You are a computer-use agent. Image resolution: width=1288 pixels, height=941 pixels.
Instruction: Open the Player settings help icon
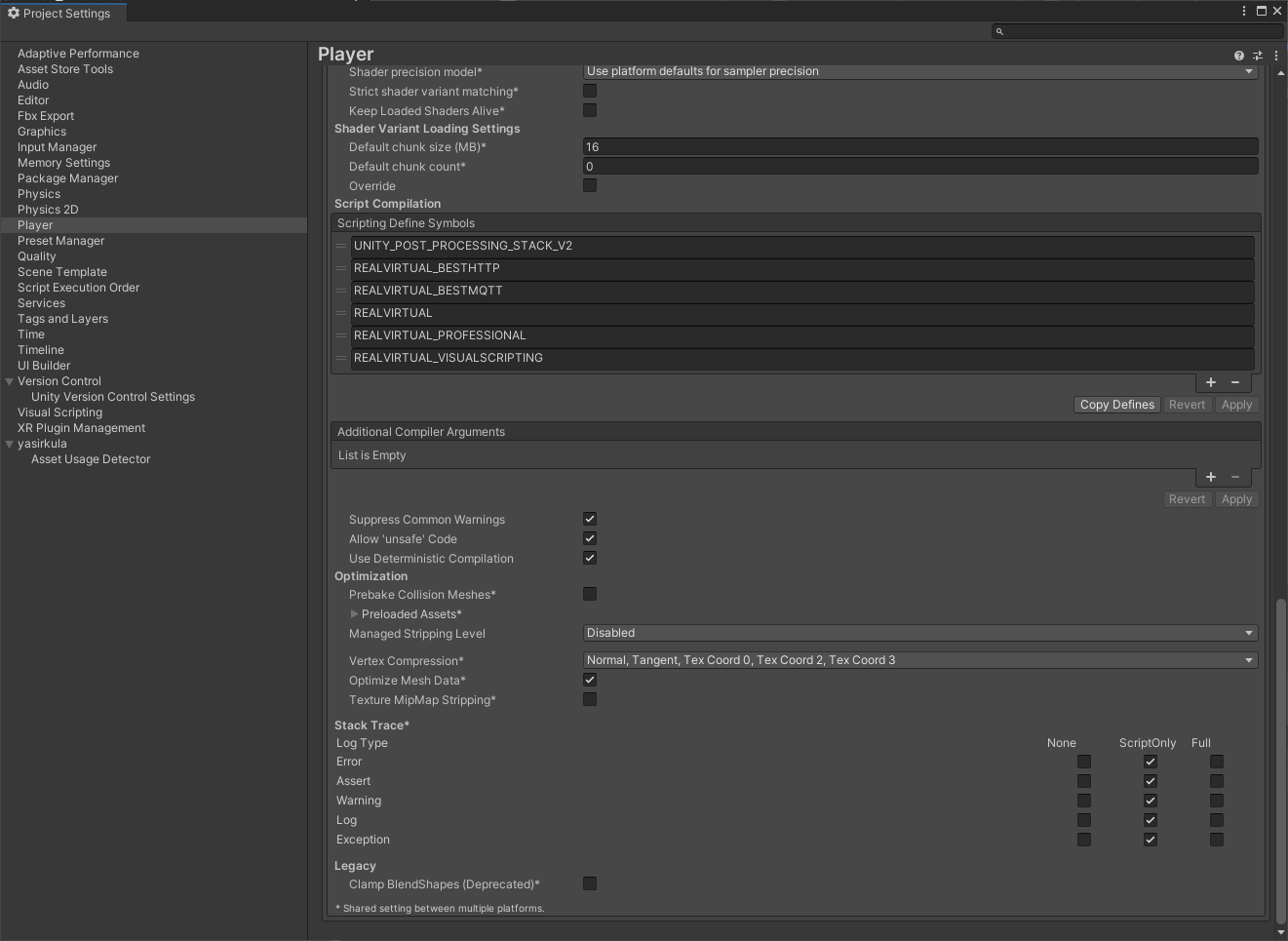click(x=1238, y=56)
